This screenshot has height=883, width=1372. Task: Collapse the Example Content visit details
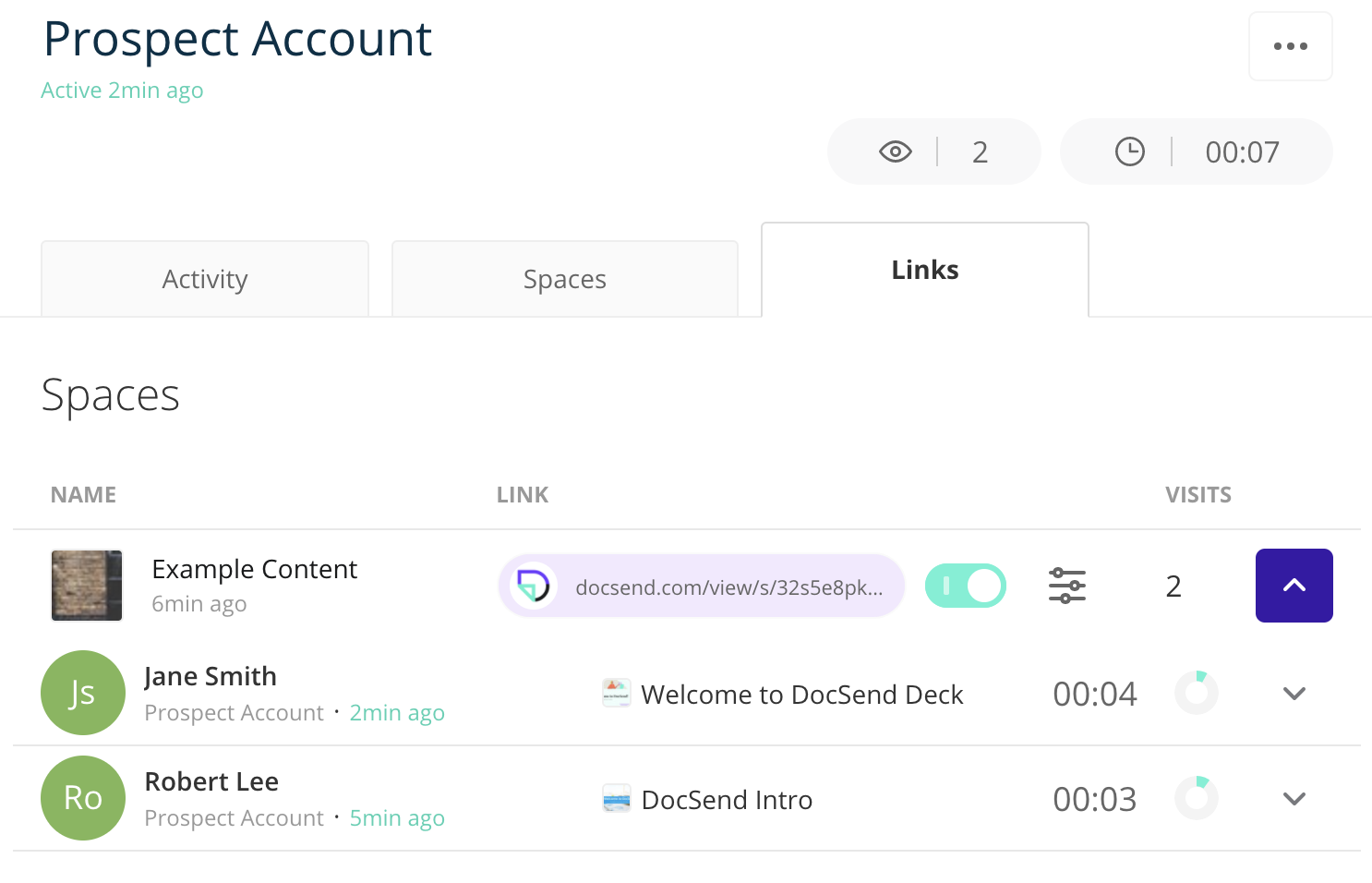1294,586
